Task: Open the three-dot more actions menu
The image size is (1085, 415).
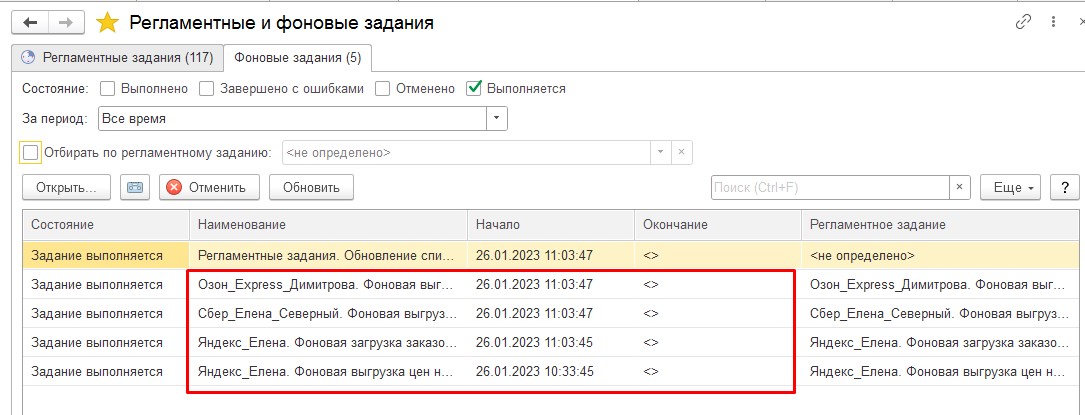Action: click(1053, 22)
